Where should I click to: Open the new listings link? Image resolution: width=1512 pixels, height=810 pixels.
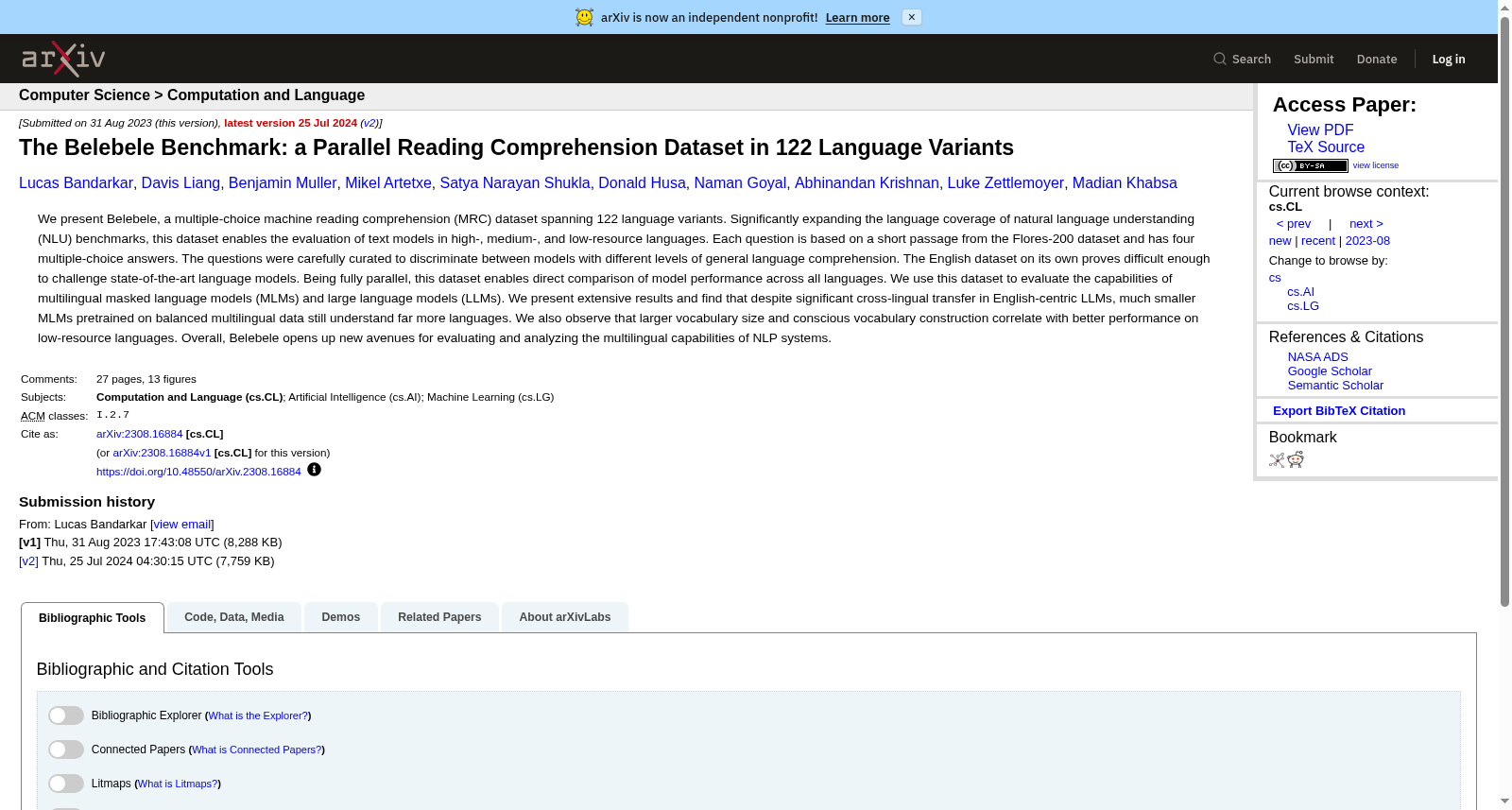coord(1280,241)
